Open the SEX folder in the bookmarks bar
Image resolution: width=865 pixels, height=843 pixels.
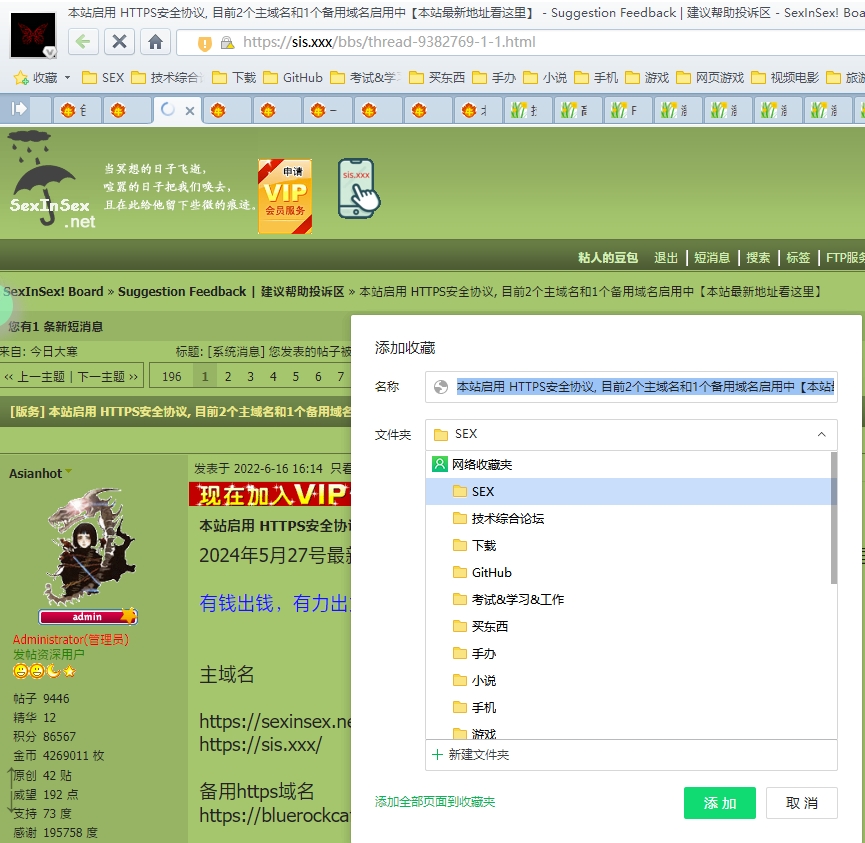[103, 78]
